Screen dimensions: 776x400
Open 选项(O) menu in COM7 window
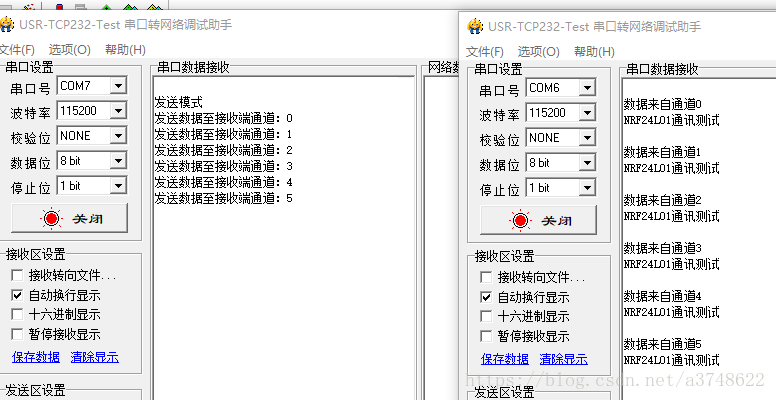click(70, 50)
